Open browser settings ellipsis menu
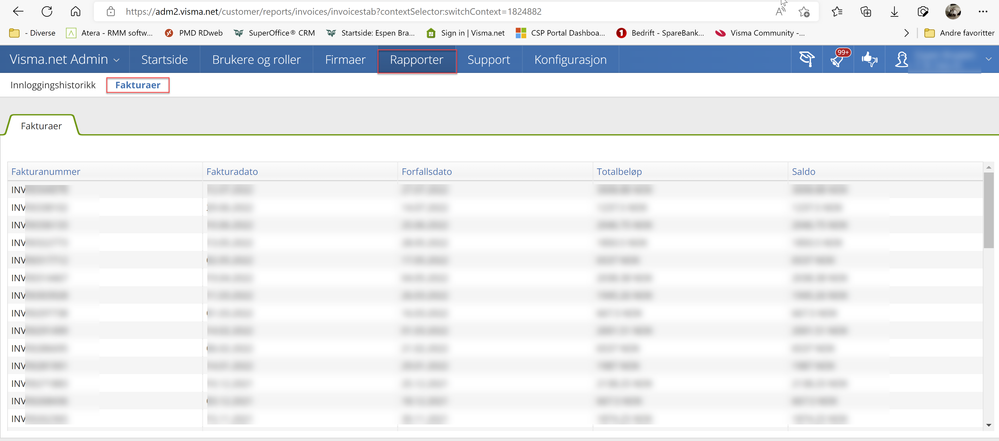Screen dimensions: 999x441 pos(982,11)
